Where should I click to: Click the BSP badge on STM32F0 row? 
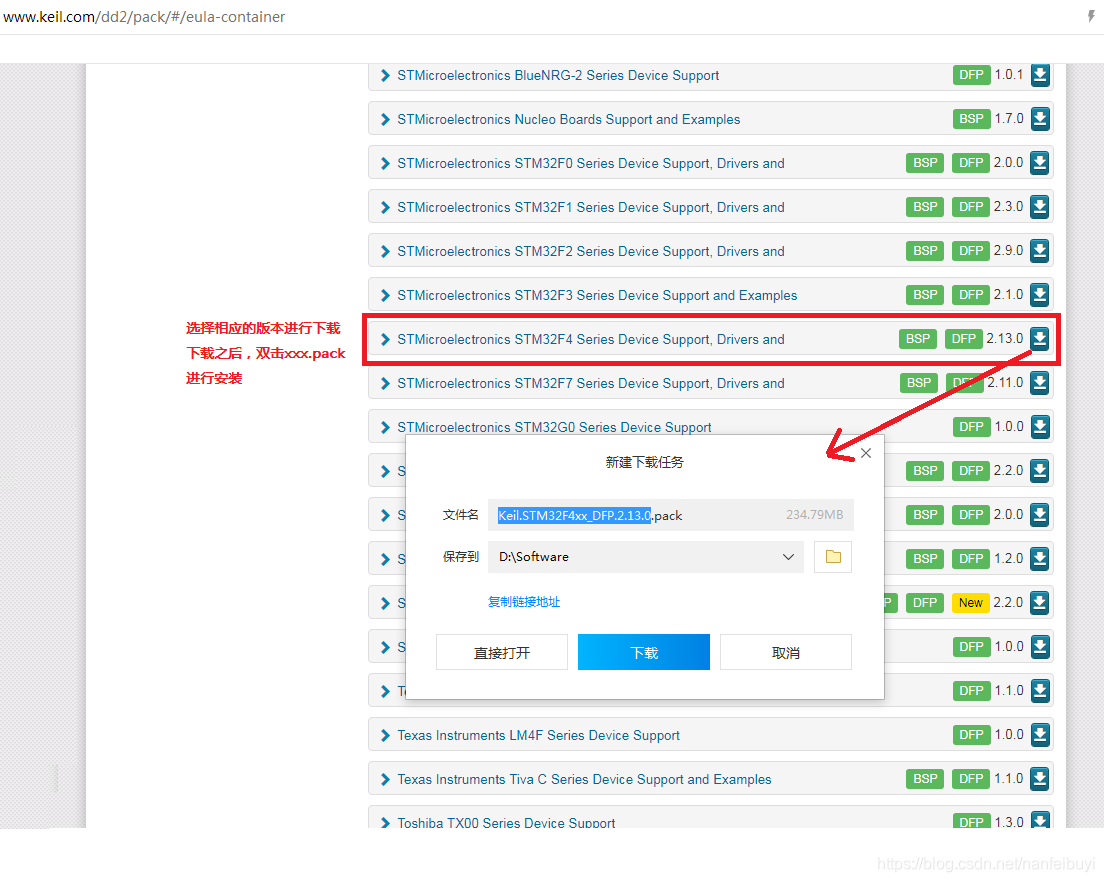pos(924,163)
